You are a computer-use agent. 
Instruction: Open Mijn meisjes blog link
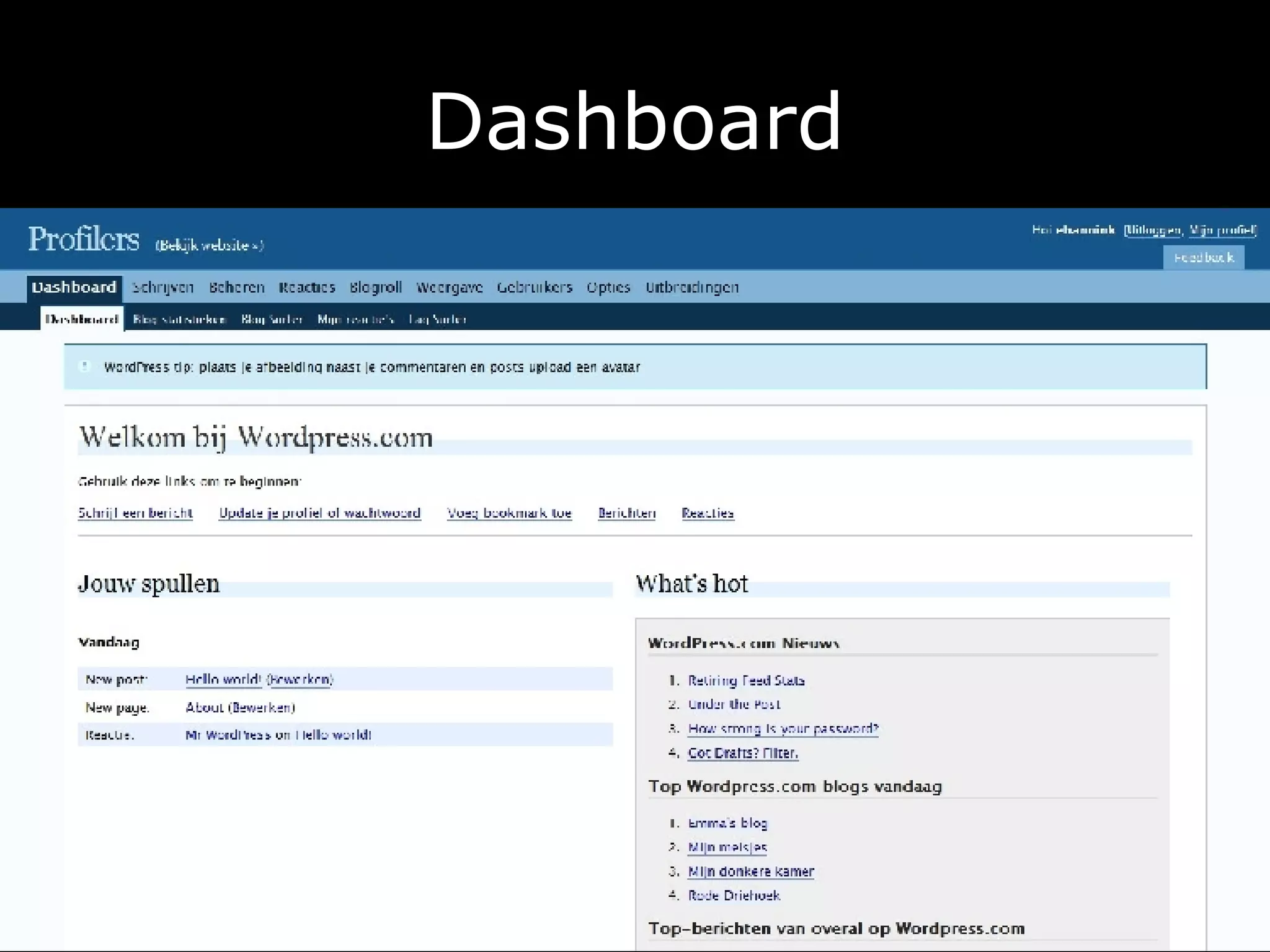pos(727,847)
